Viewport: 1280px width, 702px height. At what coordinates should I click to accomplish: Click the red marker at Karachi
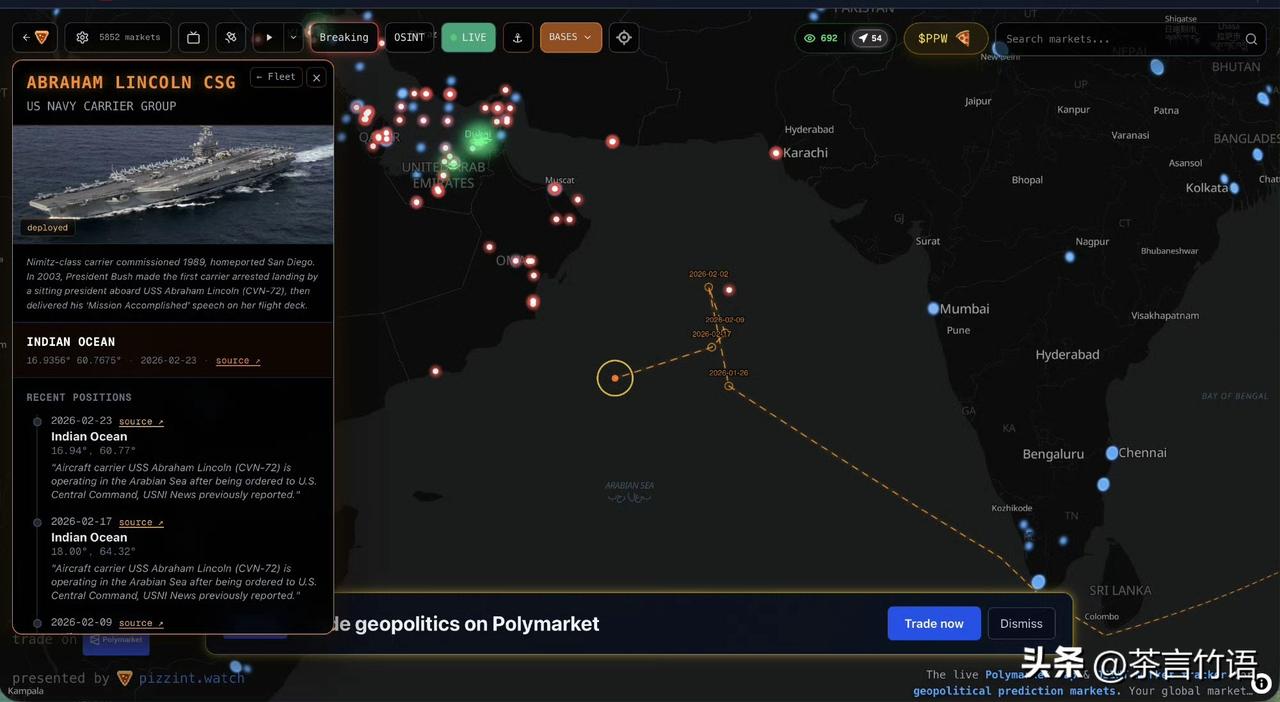point(775,153)
